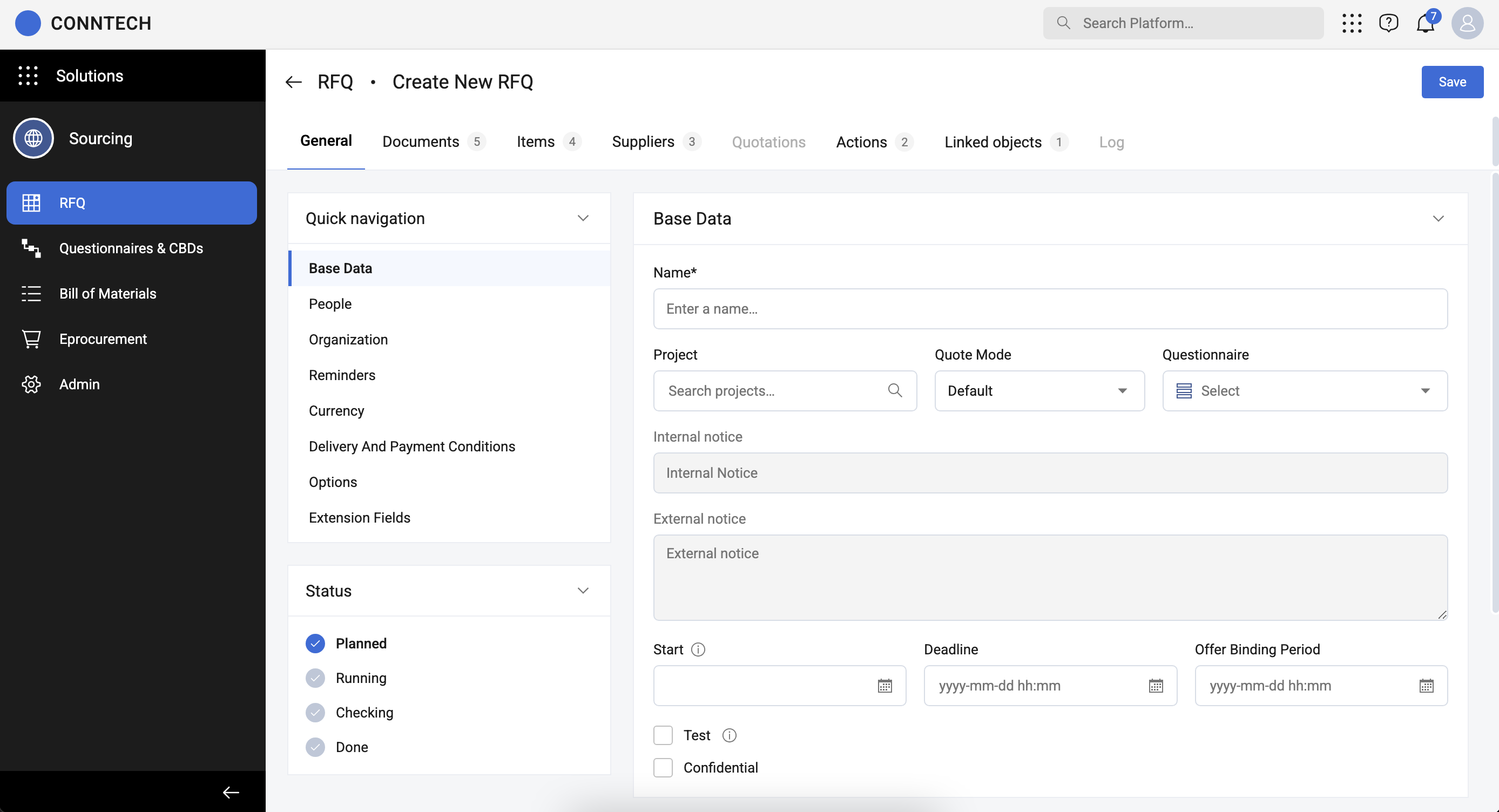
Task: Open the Start date calendar icon
Action: pyautogui.click(x=884, y=686)
